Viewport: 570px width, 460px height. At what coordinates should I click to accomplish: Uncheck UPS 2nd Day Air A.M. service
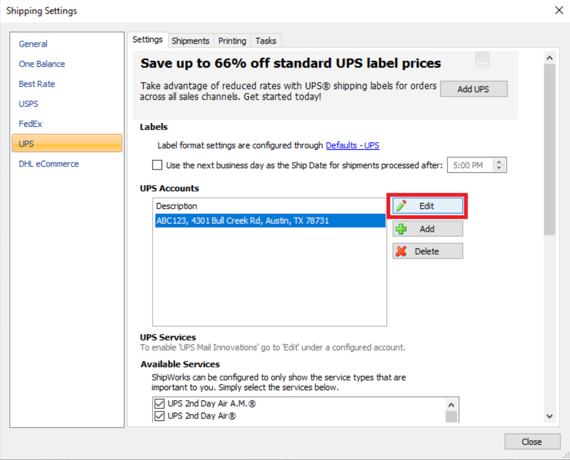(160, 404)
